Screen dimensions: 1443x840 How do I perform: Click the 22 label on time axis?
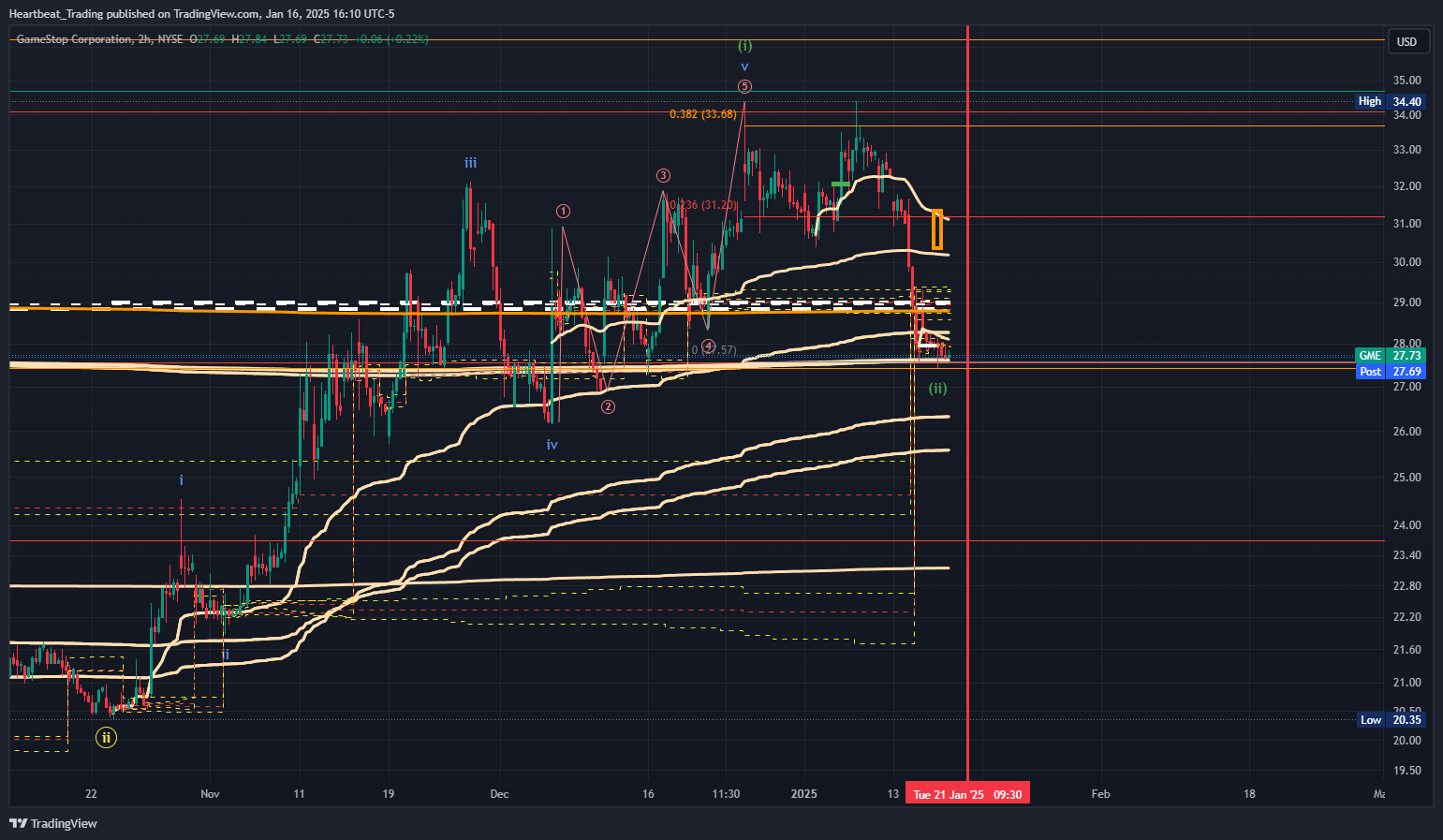pyautogui.click(x=91, y=794)
